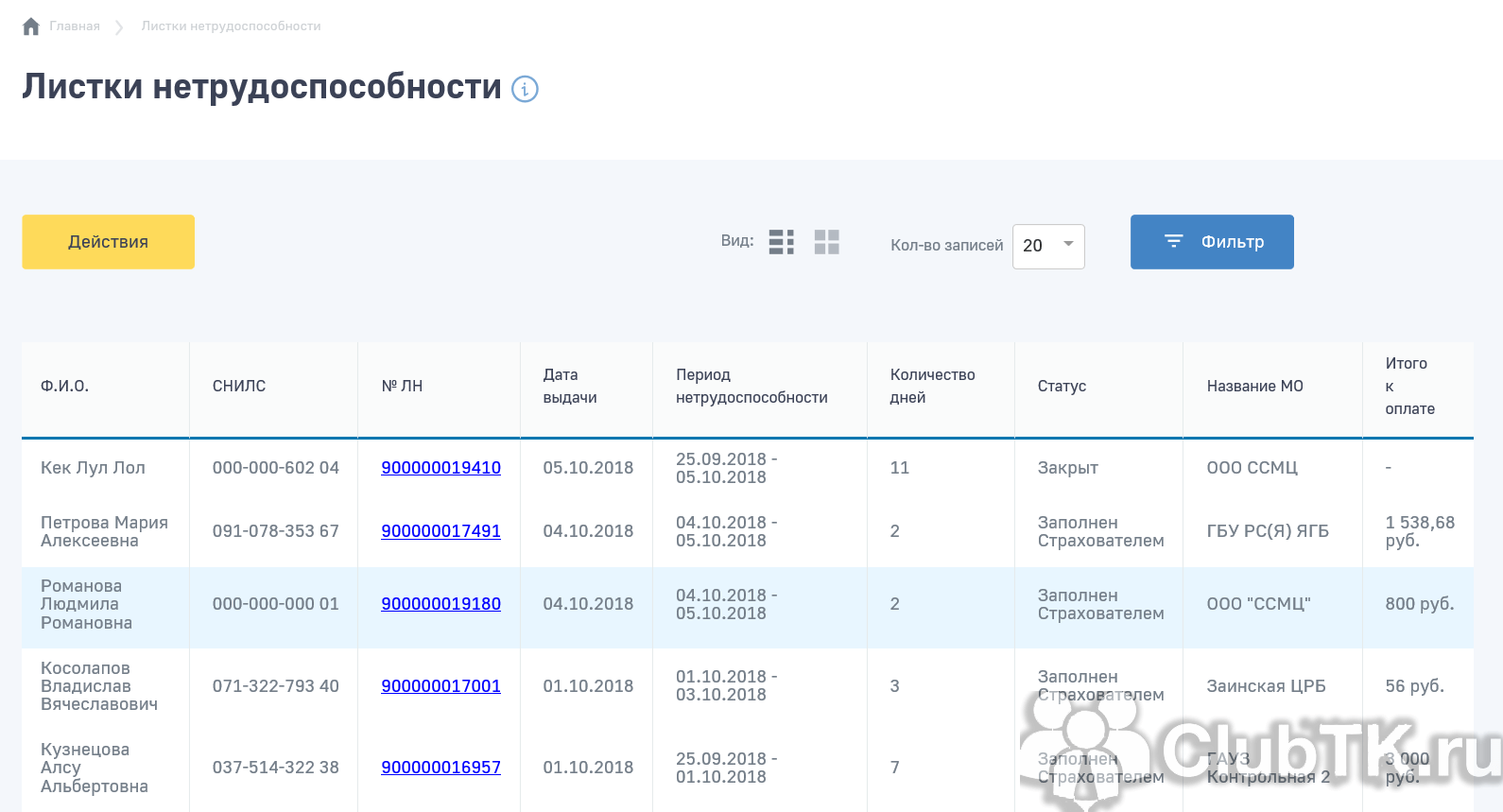This screenshot has height=812, width=1503.
Task: Click the ООО ССМЦ organization cell in Кек Лул Лол row
Action: click(1252, 468)
